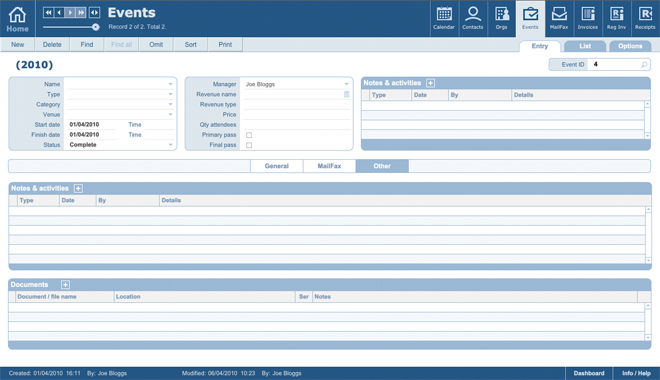Click the Delete button
Image resolution: width=660 pixels, height=380 pixels.
pyautogui.click(x=52, y=45)
